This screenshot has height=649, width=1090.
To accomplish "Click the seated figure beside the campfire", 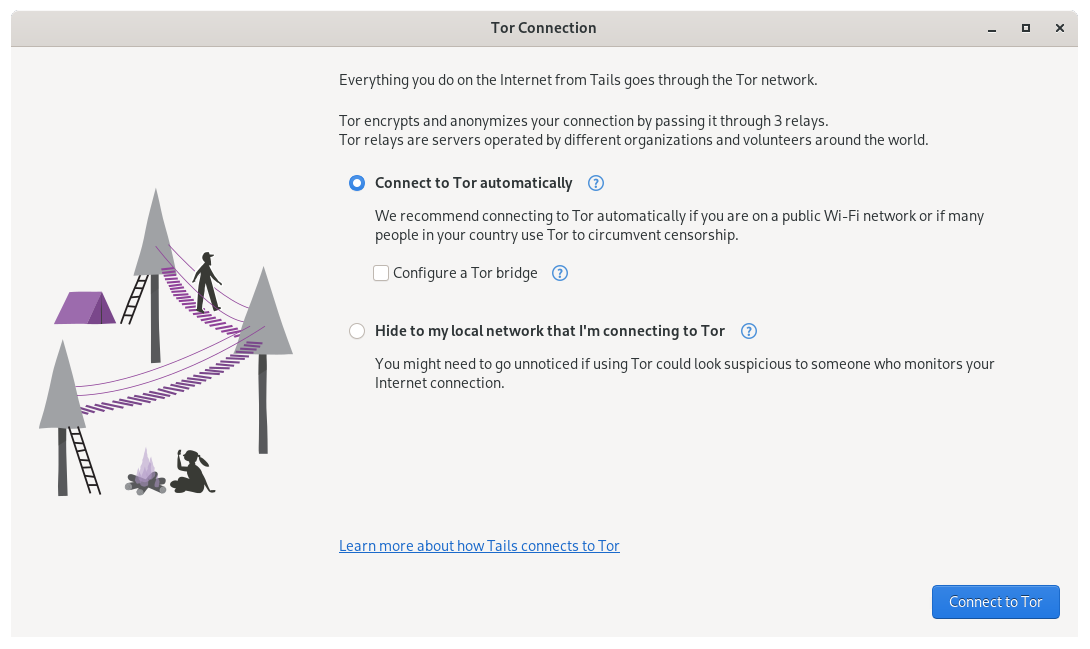I will (190, 473).
